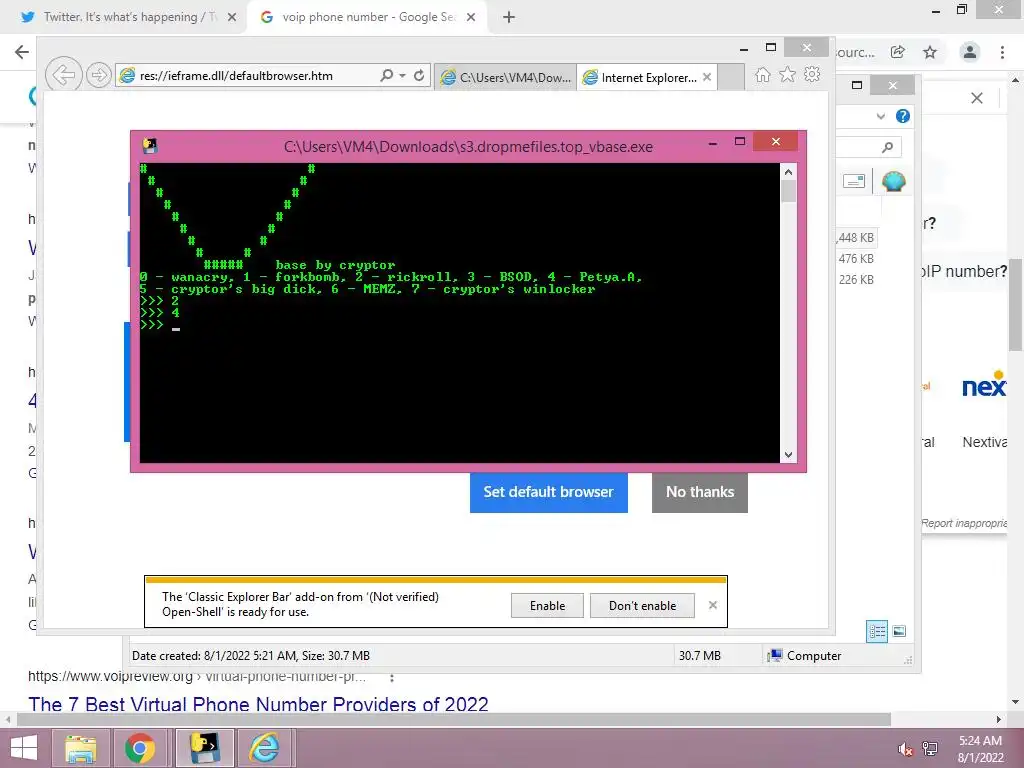Select the Internet Explorer... tab

pos(640,77)
